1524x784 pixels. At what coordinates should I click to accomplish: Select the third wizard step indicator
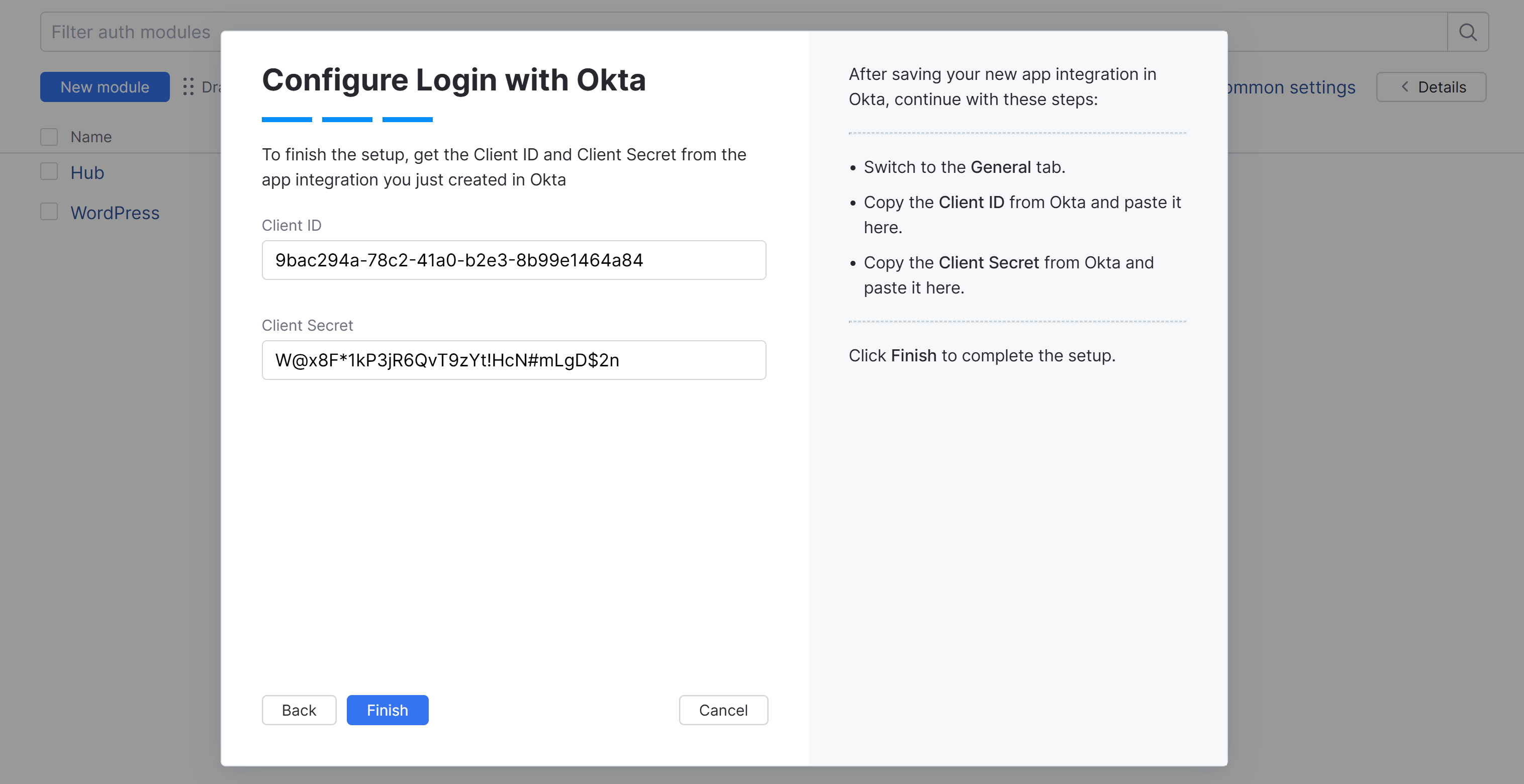click(x=408, y=120)
